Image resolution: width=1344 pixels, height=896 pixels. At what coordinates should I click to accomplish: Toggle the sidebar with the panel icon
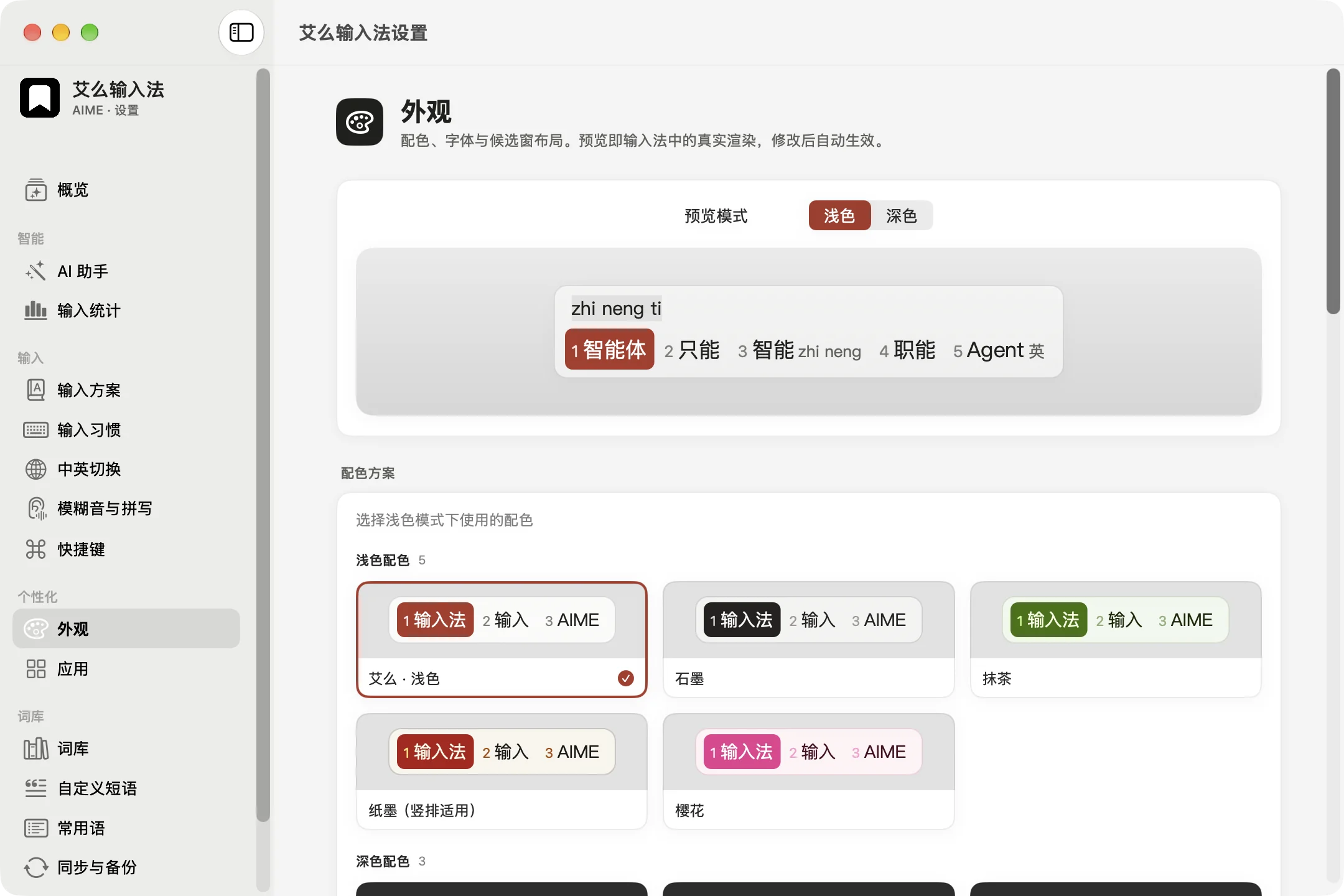pos(241,32)
